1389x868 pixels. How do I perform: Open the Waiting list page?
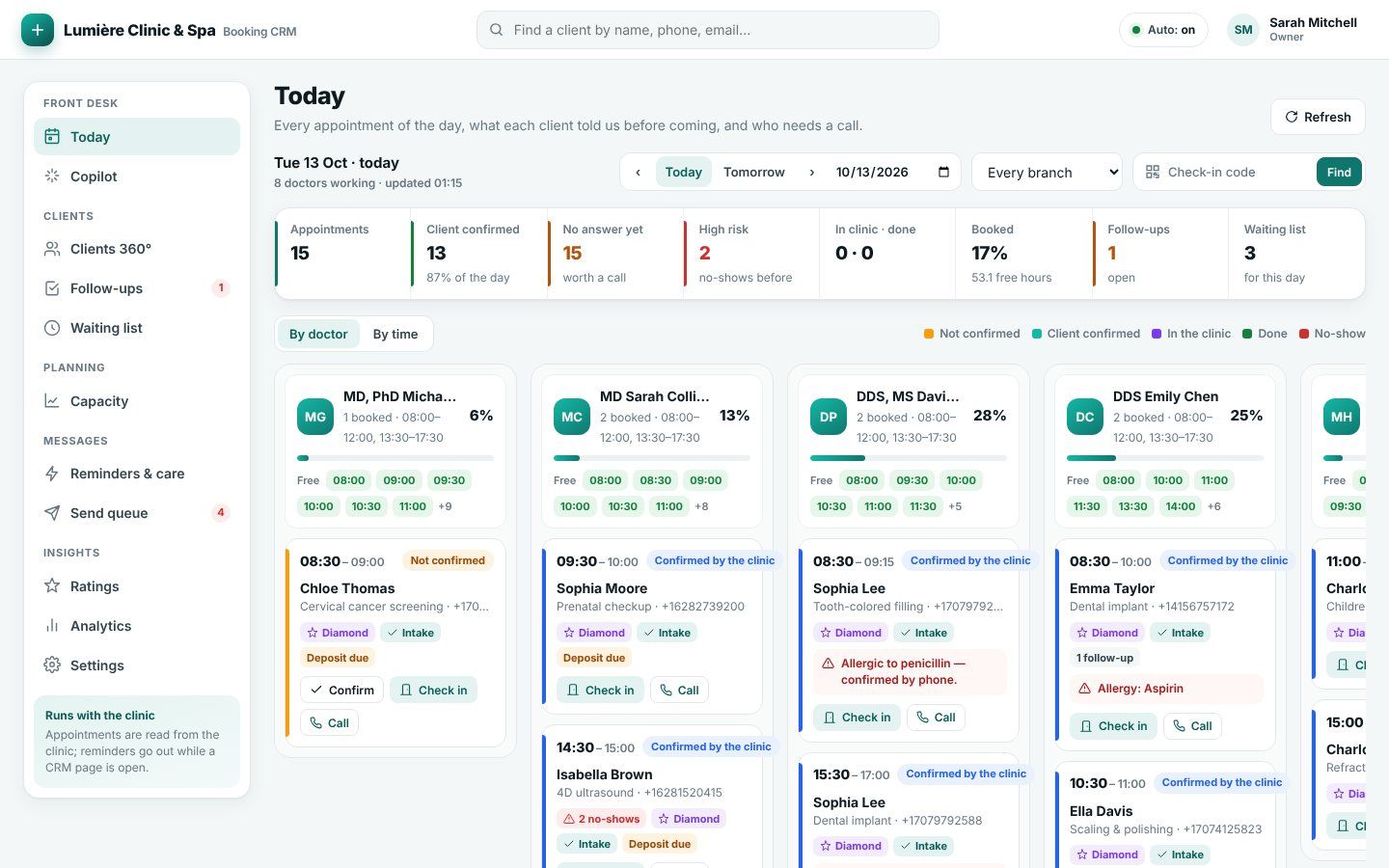point(137,328)
